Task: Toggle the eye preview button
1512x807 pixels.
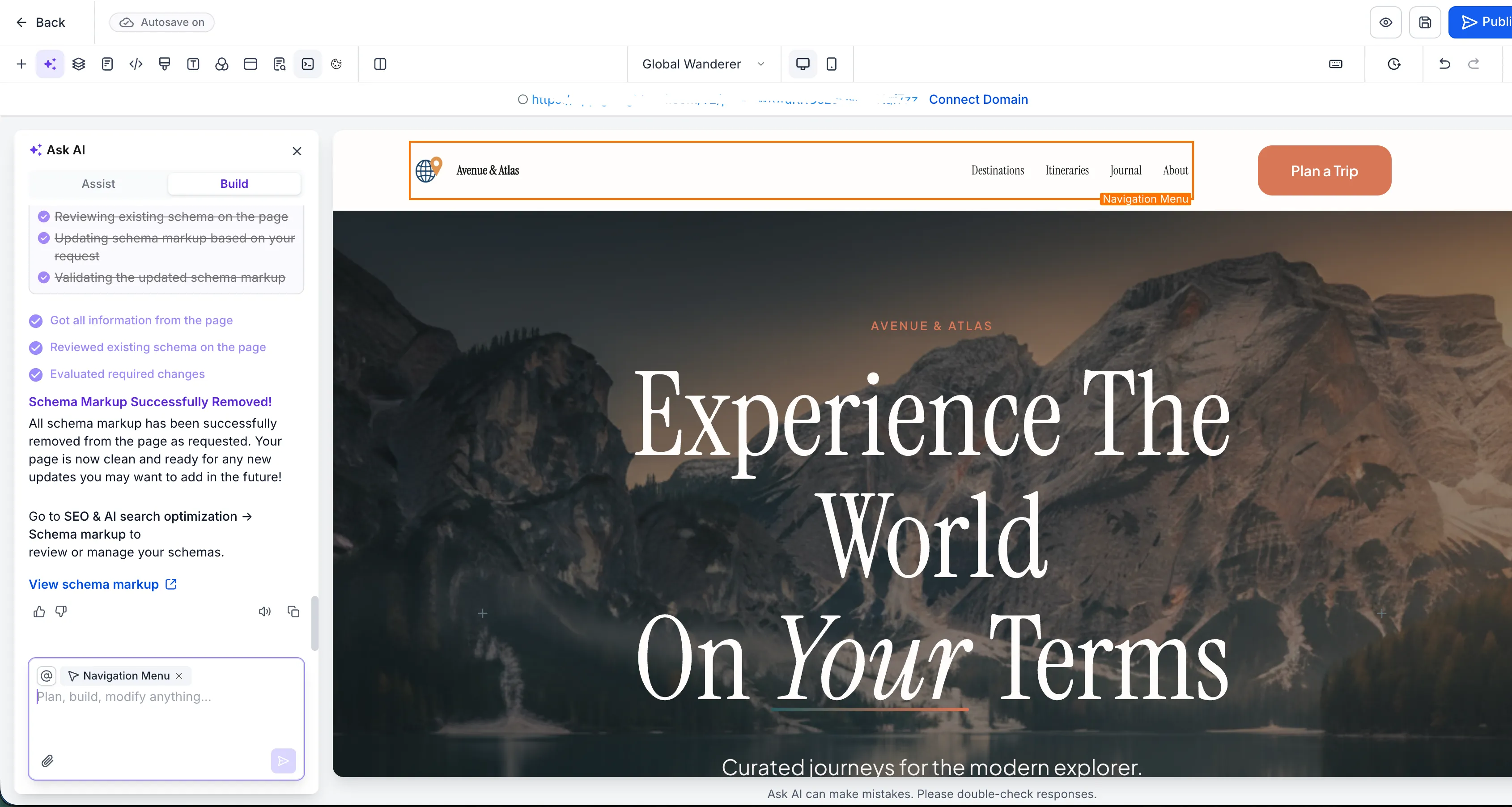Action: pos(1385,22)
